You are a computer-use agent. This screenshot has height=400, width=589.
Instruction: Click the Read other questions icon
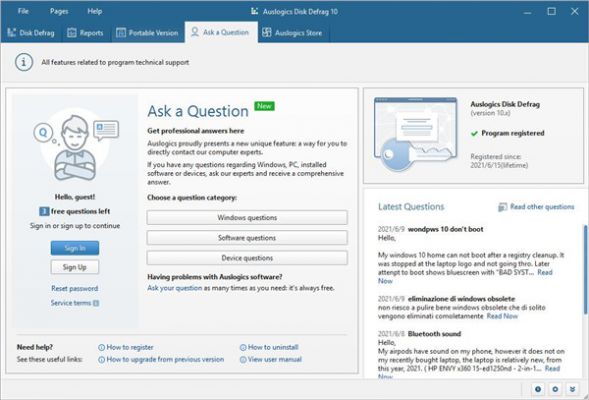click(x=503, y=207)
